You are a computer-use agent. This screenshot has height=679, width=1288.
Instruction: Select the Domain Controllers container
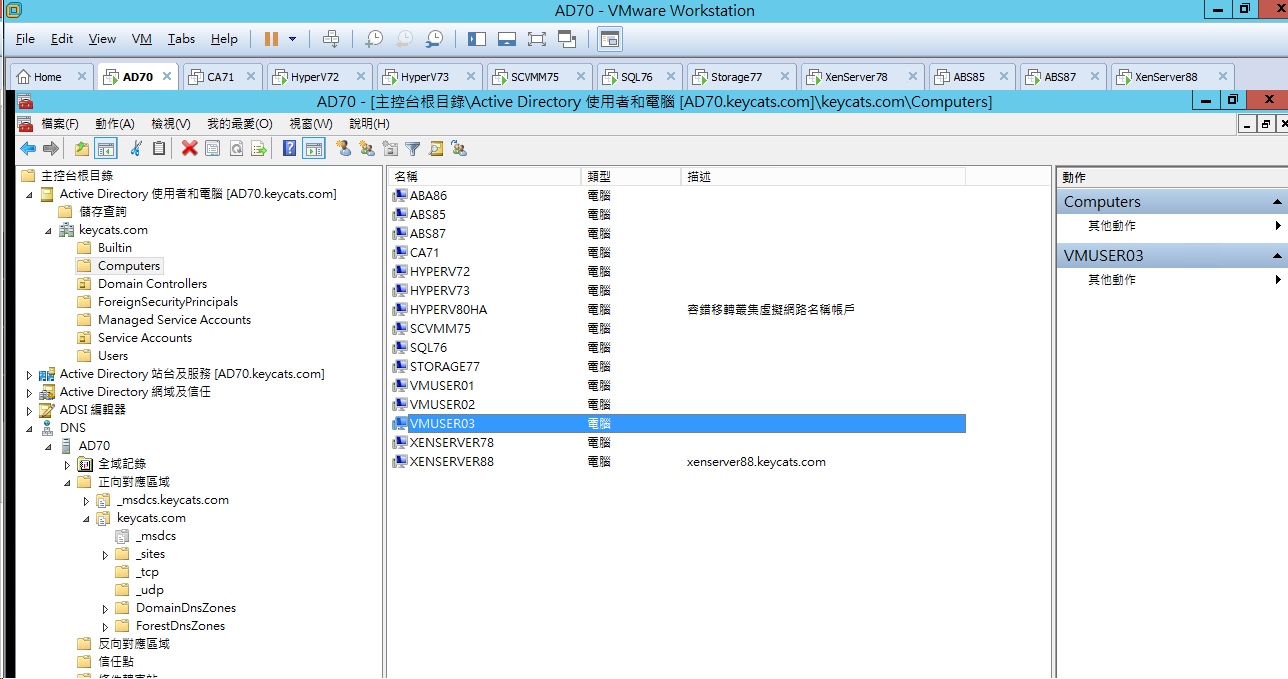coord(152,284)
